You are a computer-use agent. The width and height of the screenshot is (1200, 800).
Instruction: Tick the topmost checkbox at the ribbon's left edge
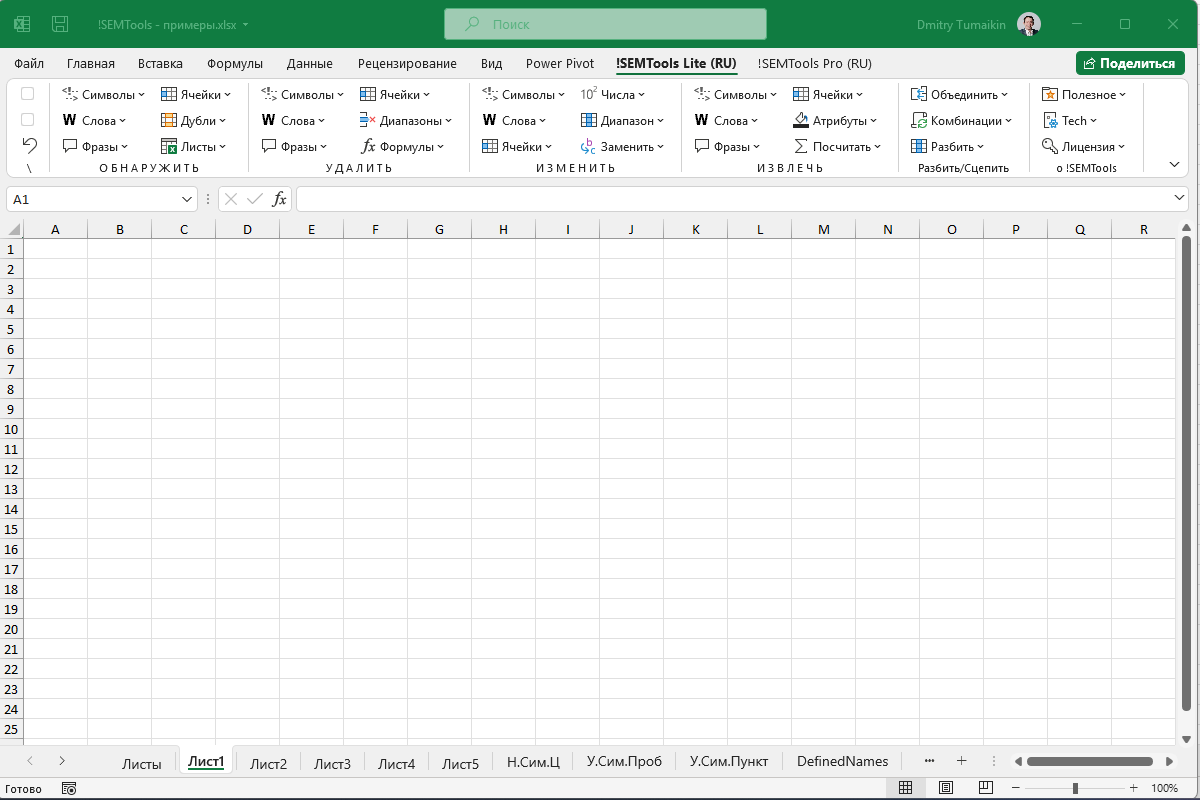tap(28, 94)
